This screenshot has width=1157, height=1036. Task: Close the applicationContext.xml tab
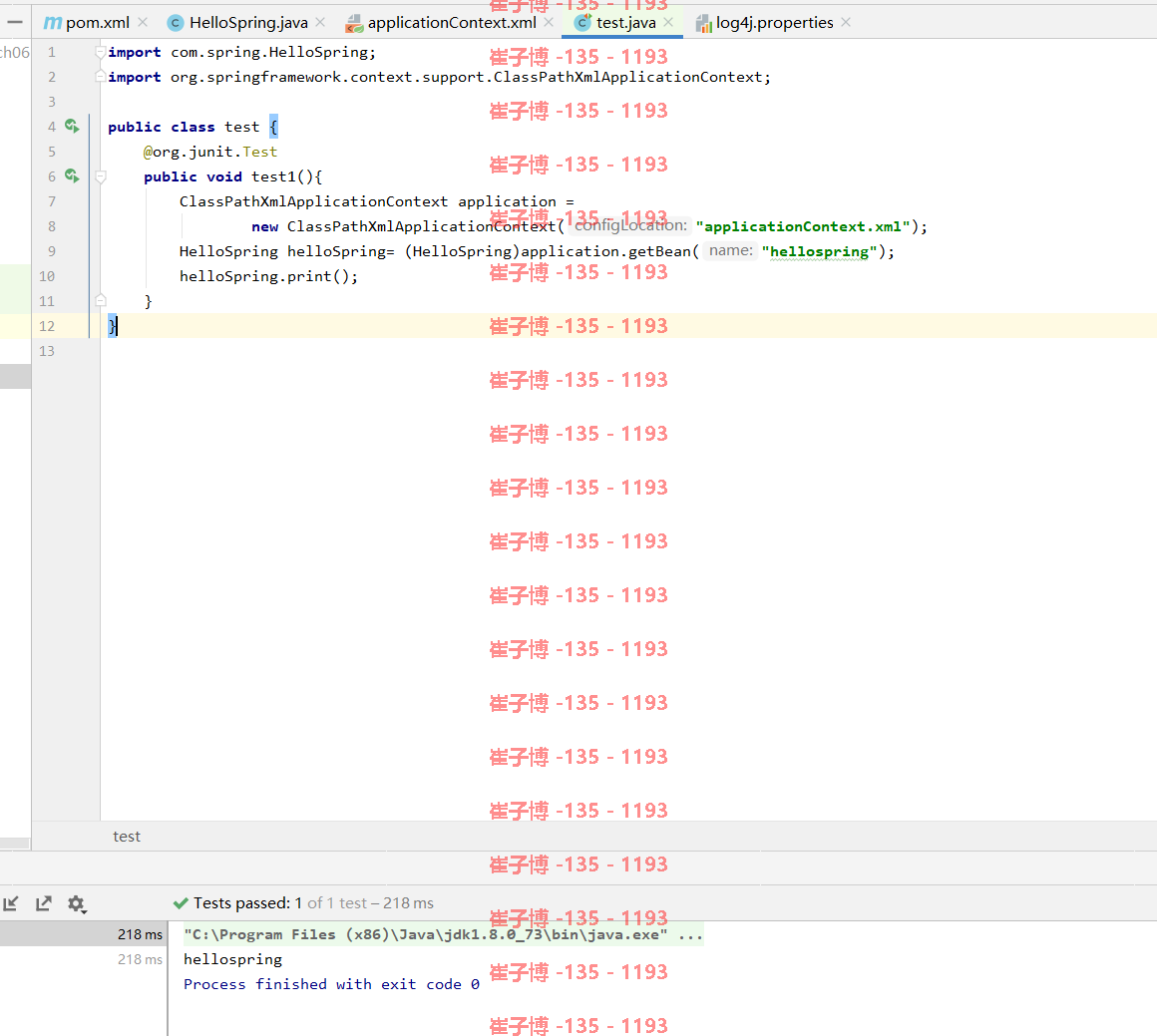pos(549,22)
